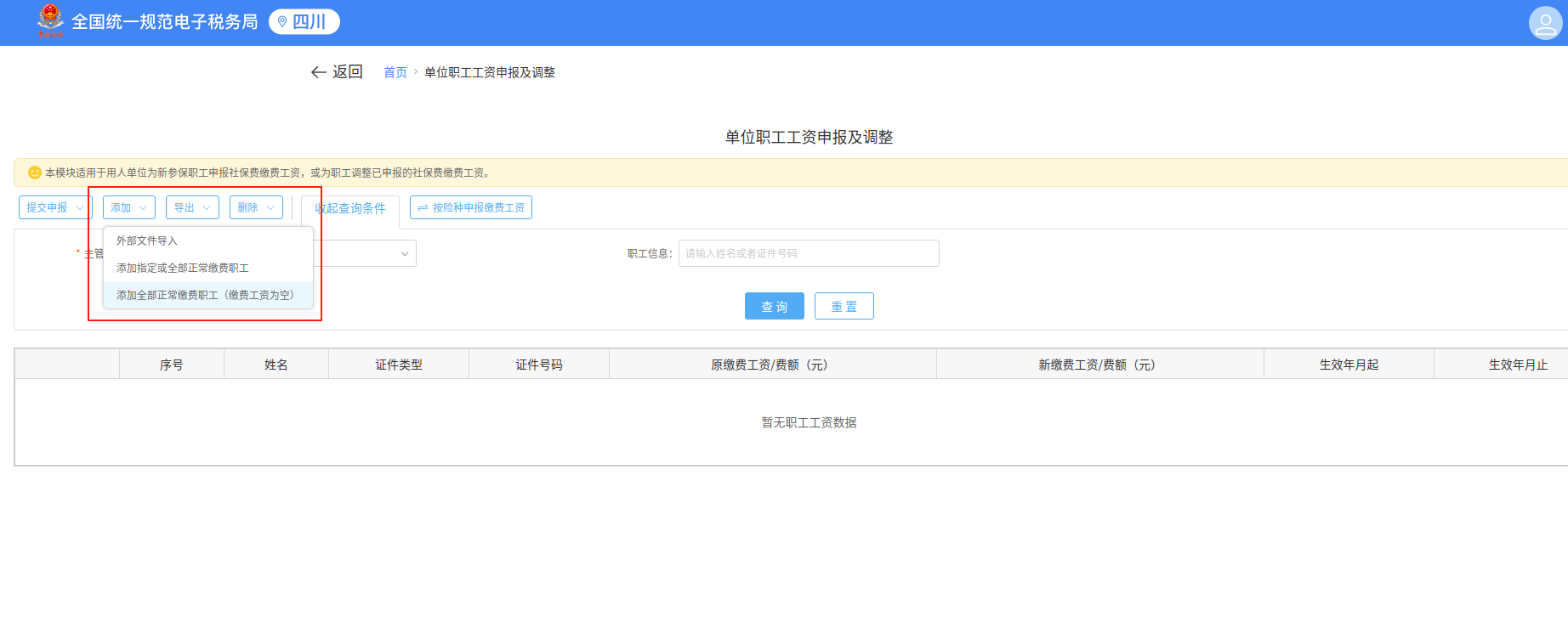Choose 外部文件导入 from the menu

coord(147,240)
